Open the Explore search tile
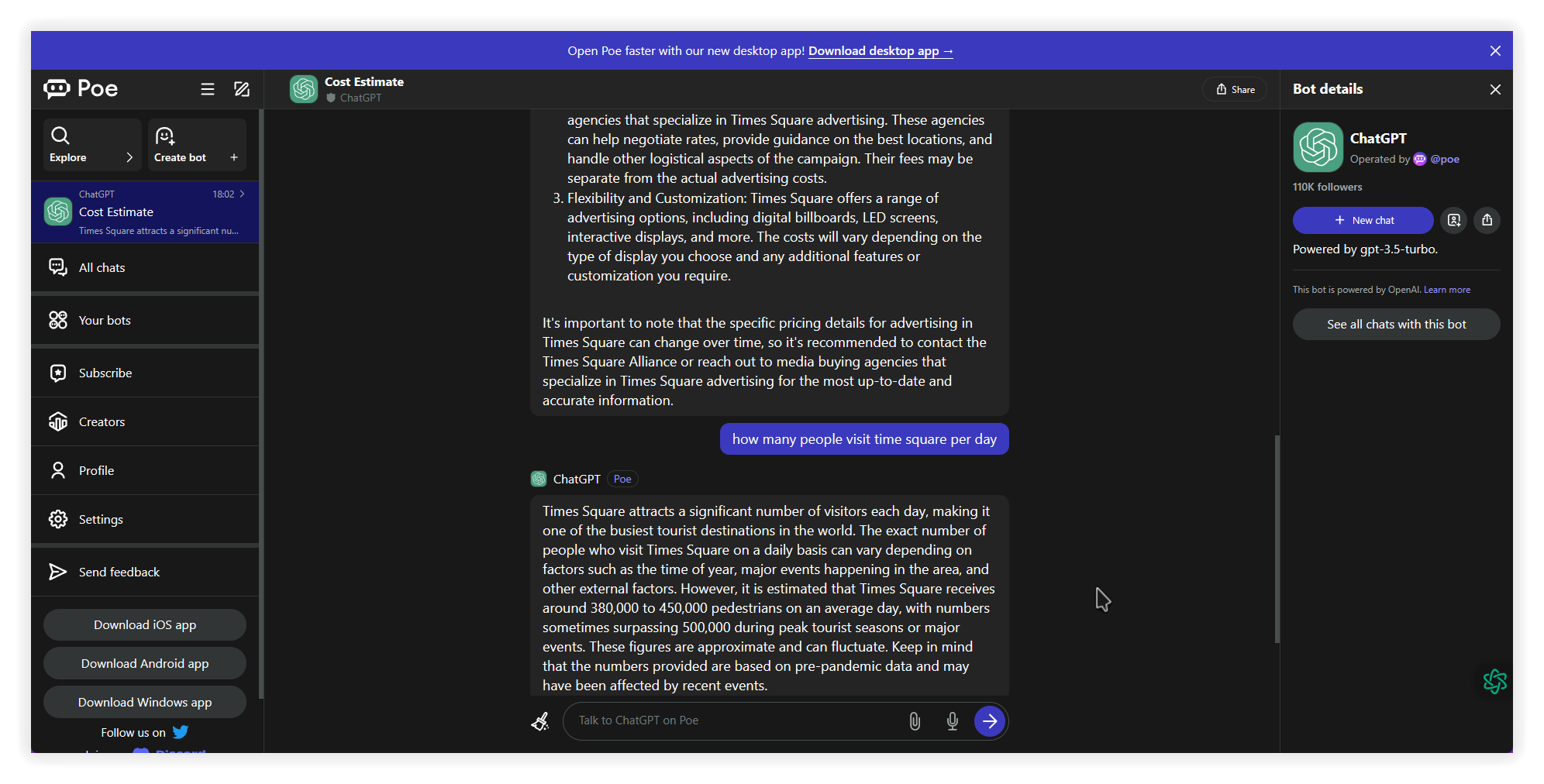The height and width of the screenshot is (784, 1544). pos(92,145)
